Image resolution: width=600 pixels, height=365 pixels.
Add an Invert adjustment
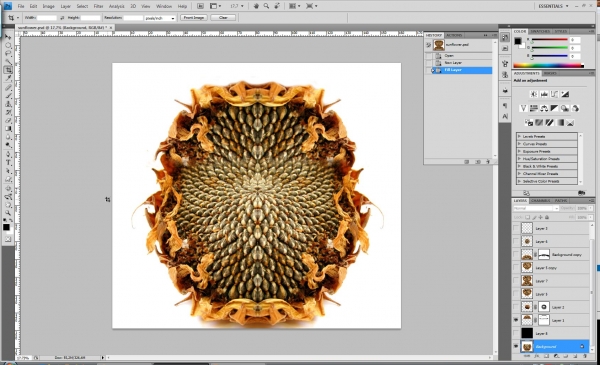pyautogui.click(x=528, y=123)
